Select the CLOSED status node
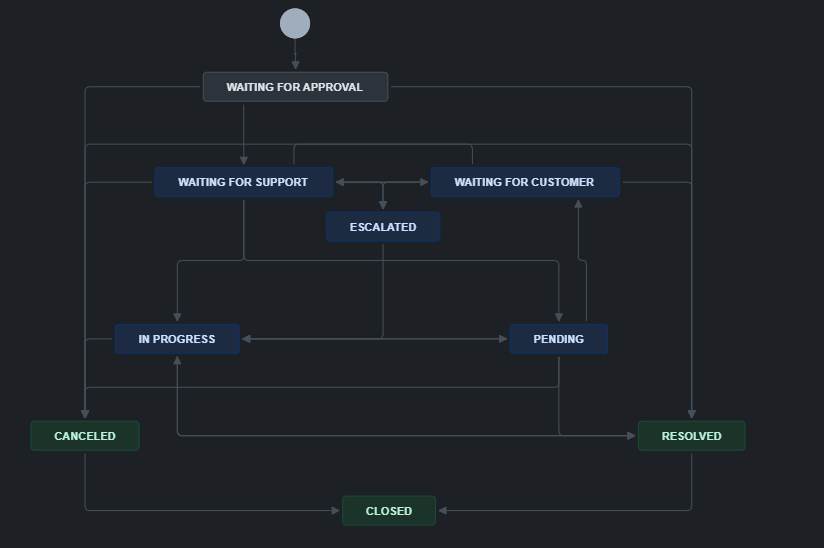824x548 pixels. click(389, 511)
